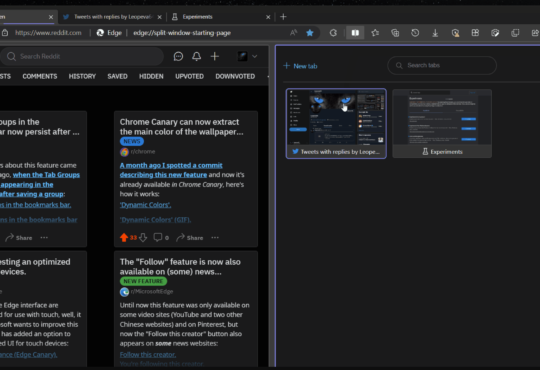
Task: Open the Downloads toolbar icon
Action: click(435, 33)
